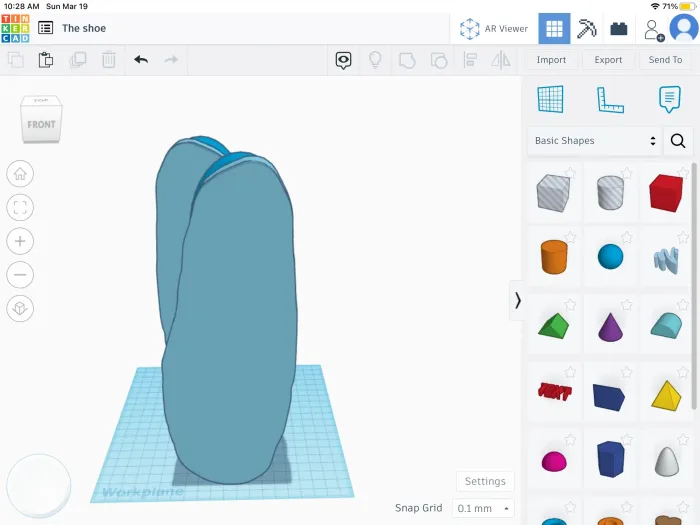Screen dimensions: 700x525
Task: Toggle show all lightbulb icon
Action: pos(375,60)
